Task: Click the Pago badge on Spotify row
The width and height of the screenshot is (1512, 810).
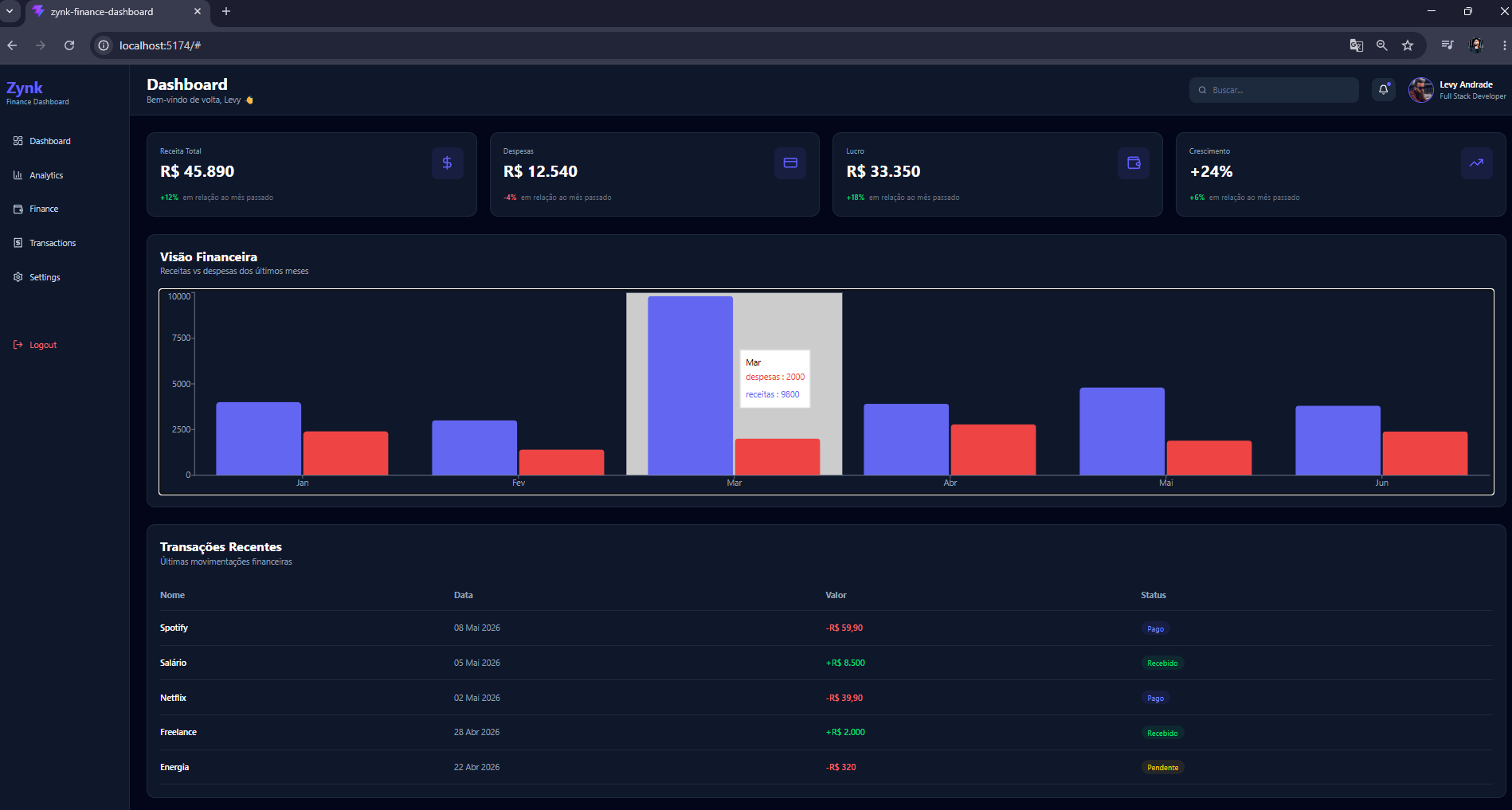Action: 1155,629
